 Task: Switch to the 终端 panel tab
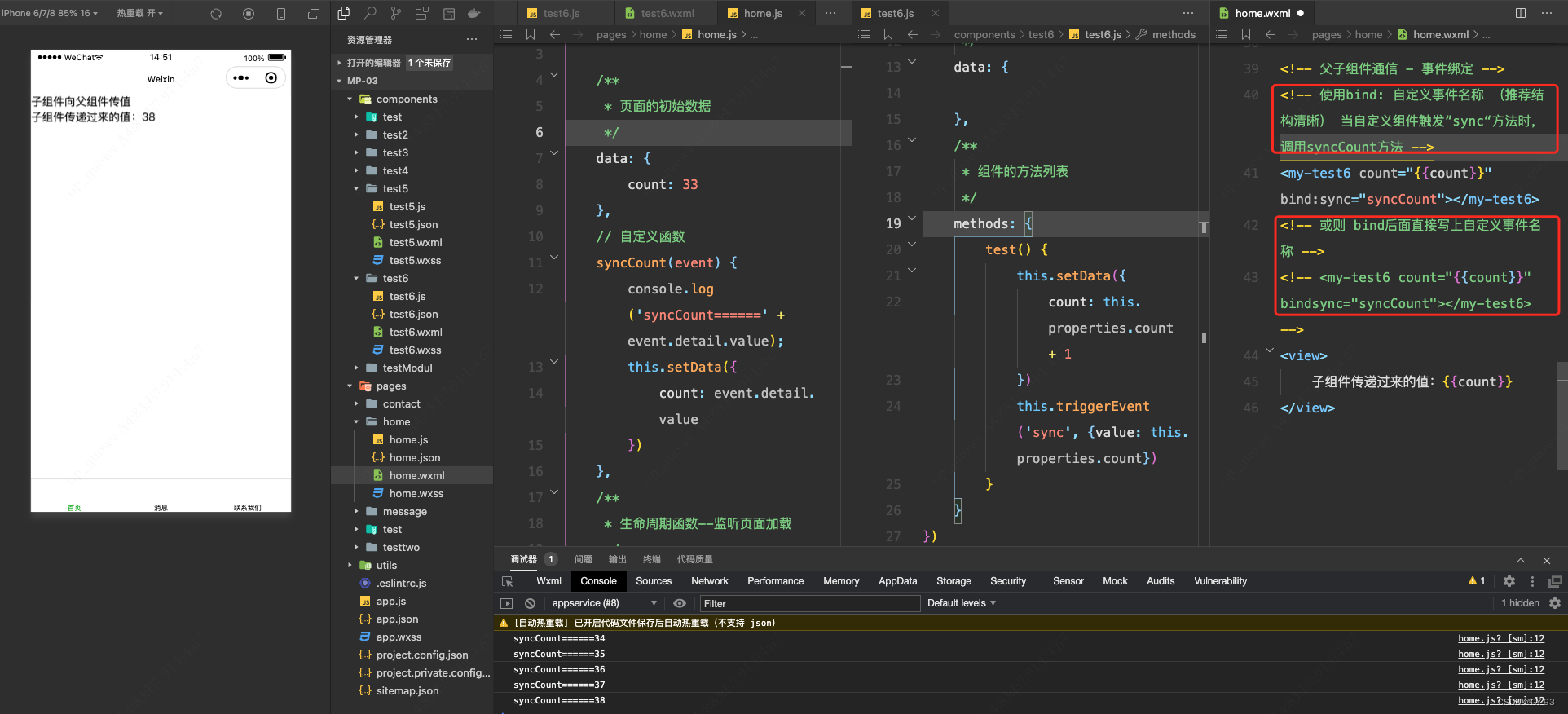pos(652,559)
